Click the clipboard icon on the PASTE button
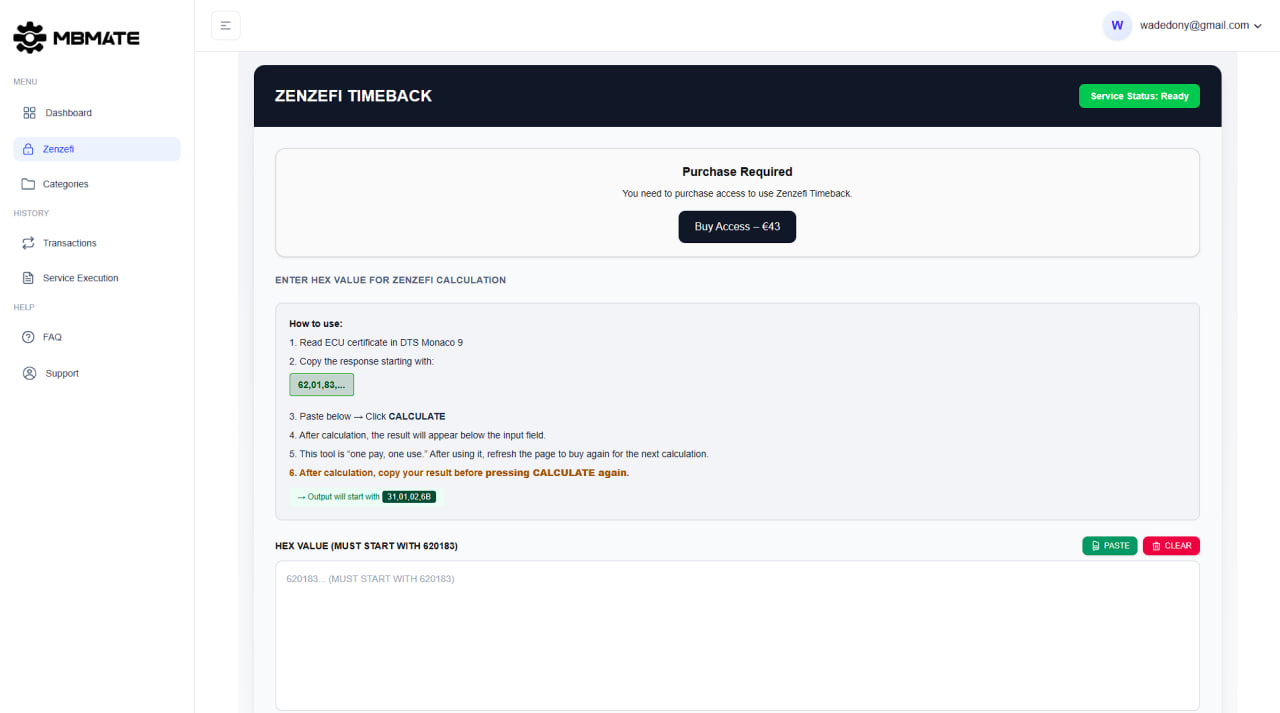Screen dimensions: 1280x713 click(1094, 545)
